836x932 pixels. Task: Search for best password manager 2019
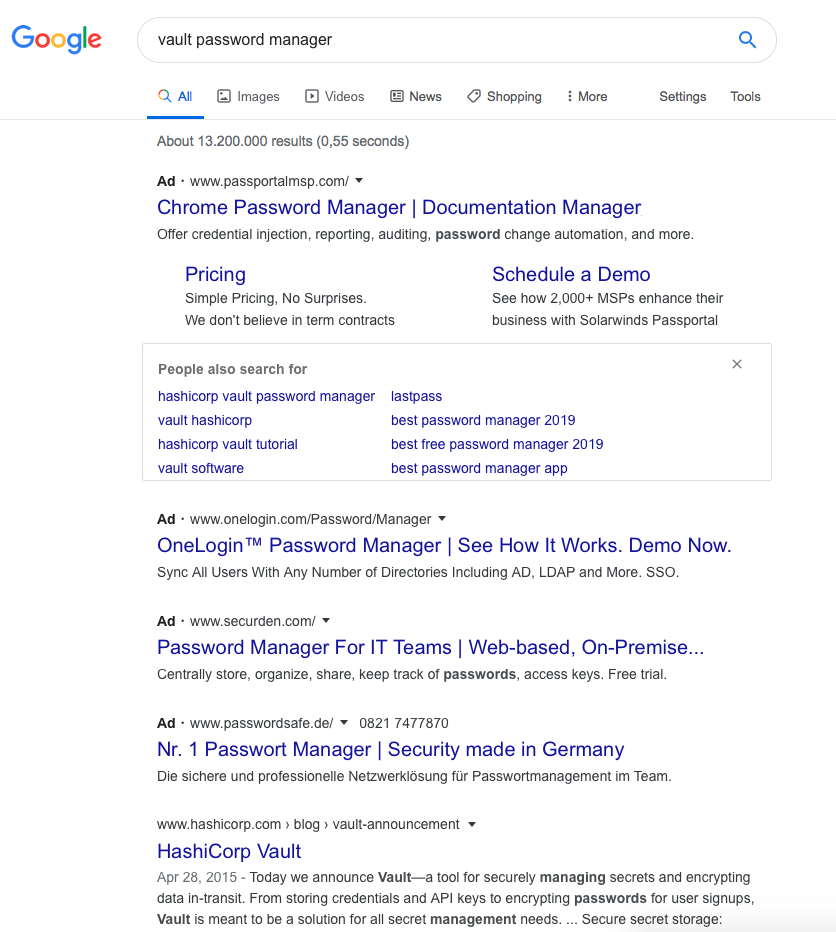coord(483,420)
